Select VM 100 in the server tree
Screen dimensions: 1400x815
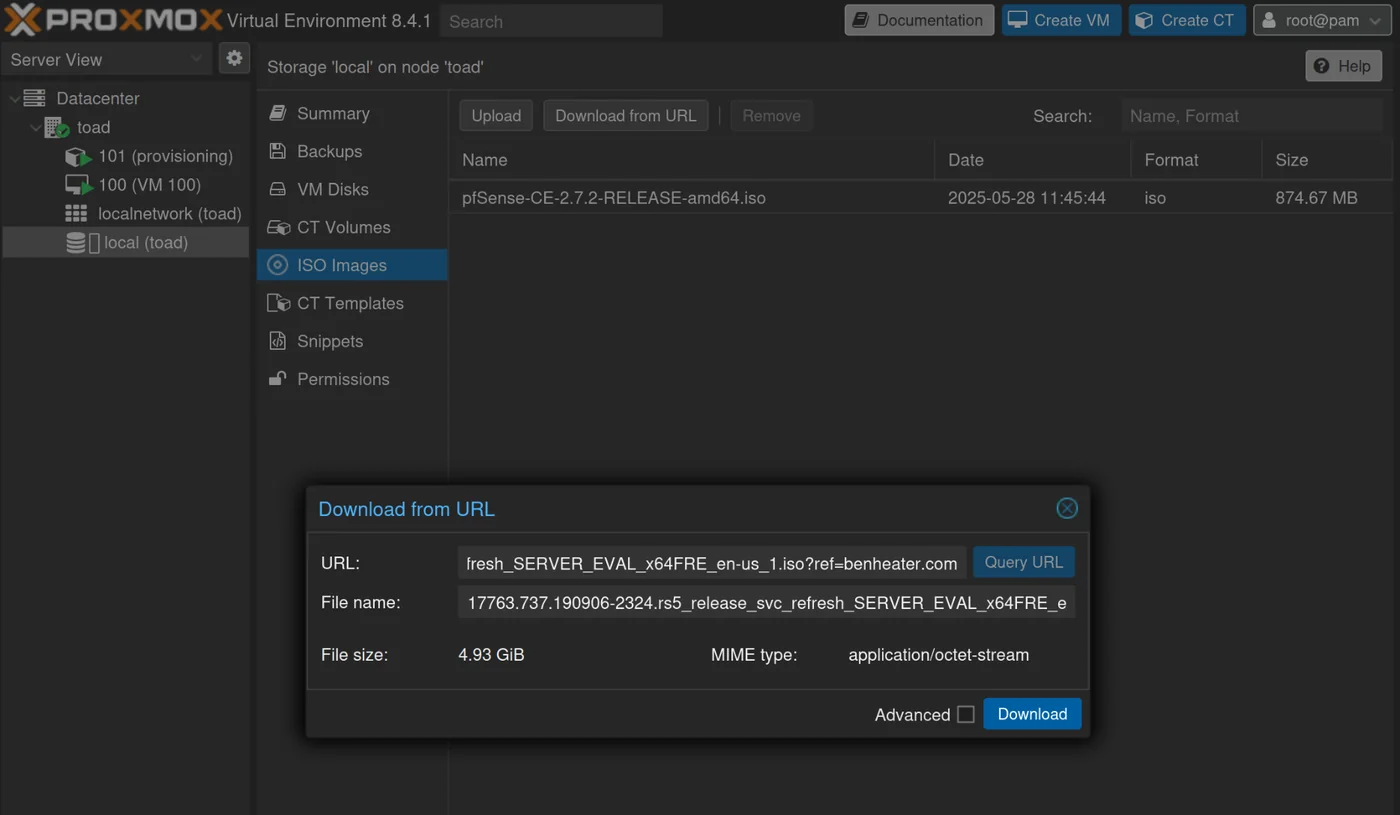coord(148,185)
